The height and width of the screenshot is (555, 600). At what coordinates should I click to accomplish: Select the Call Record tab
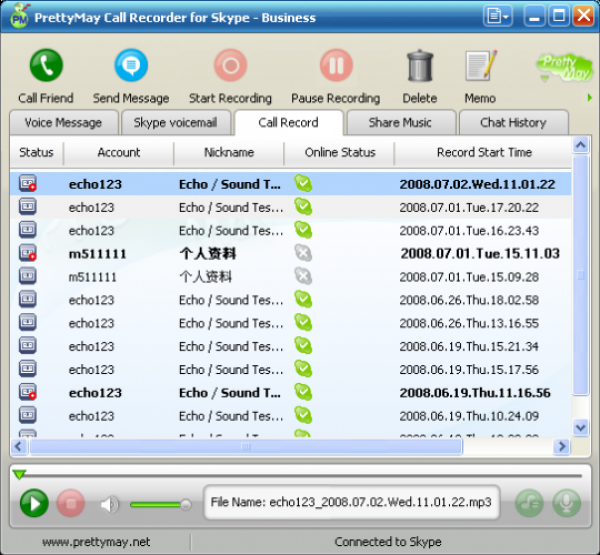(x=289, y=122)
